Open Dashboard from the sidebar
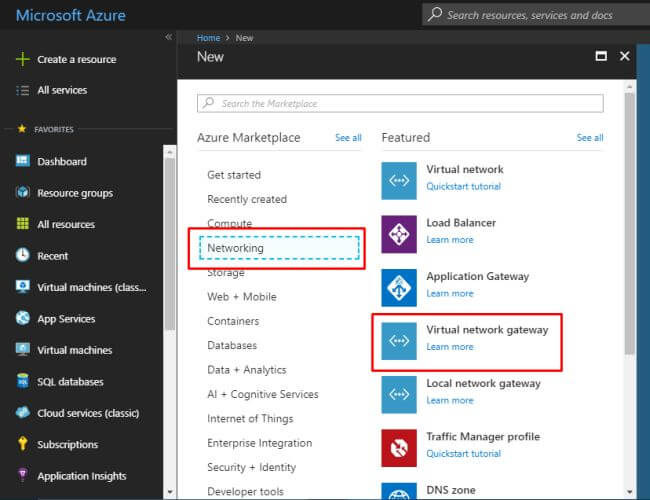The image size is (650, 500). [62, 161]
